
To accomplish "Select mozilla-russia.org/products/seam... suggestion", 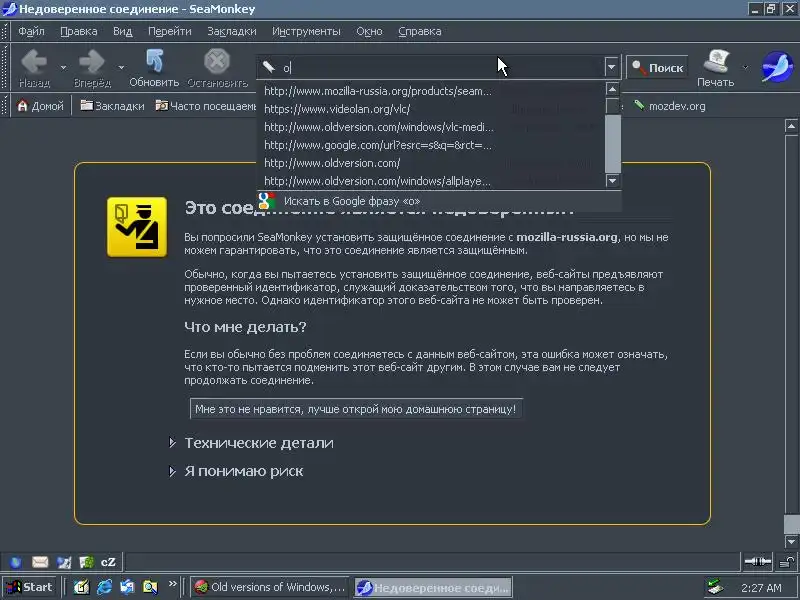I will coord(431,91).
